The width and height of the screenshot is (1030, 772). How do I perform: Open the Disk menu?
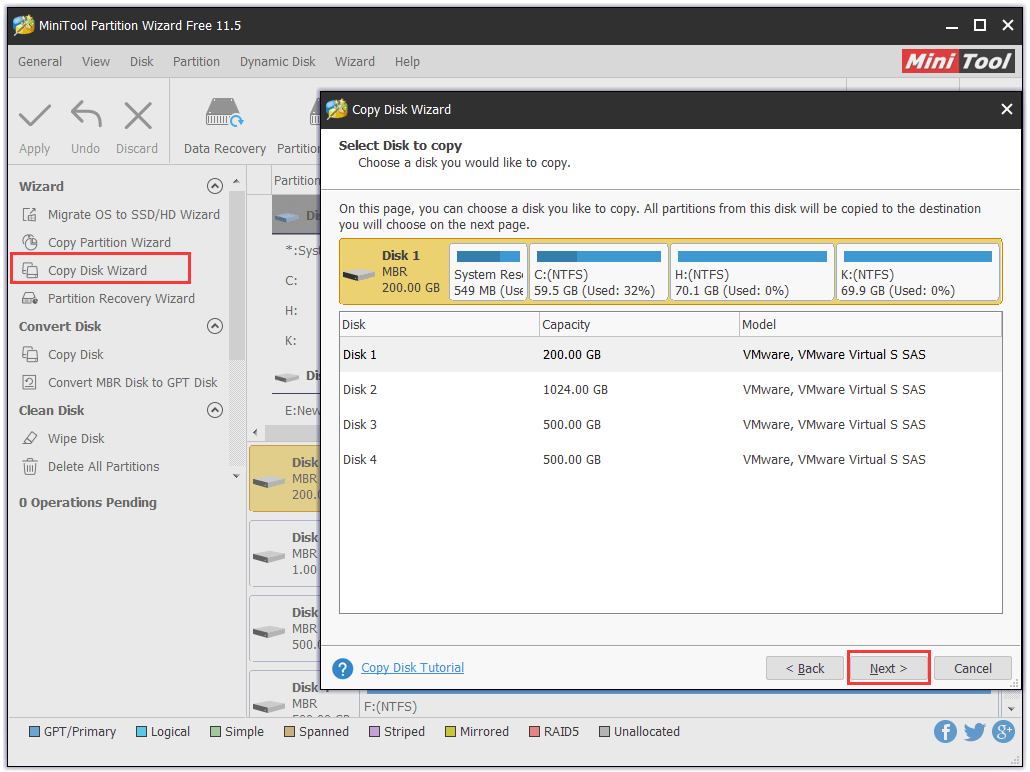click(141, 62)
